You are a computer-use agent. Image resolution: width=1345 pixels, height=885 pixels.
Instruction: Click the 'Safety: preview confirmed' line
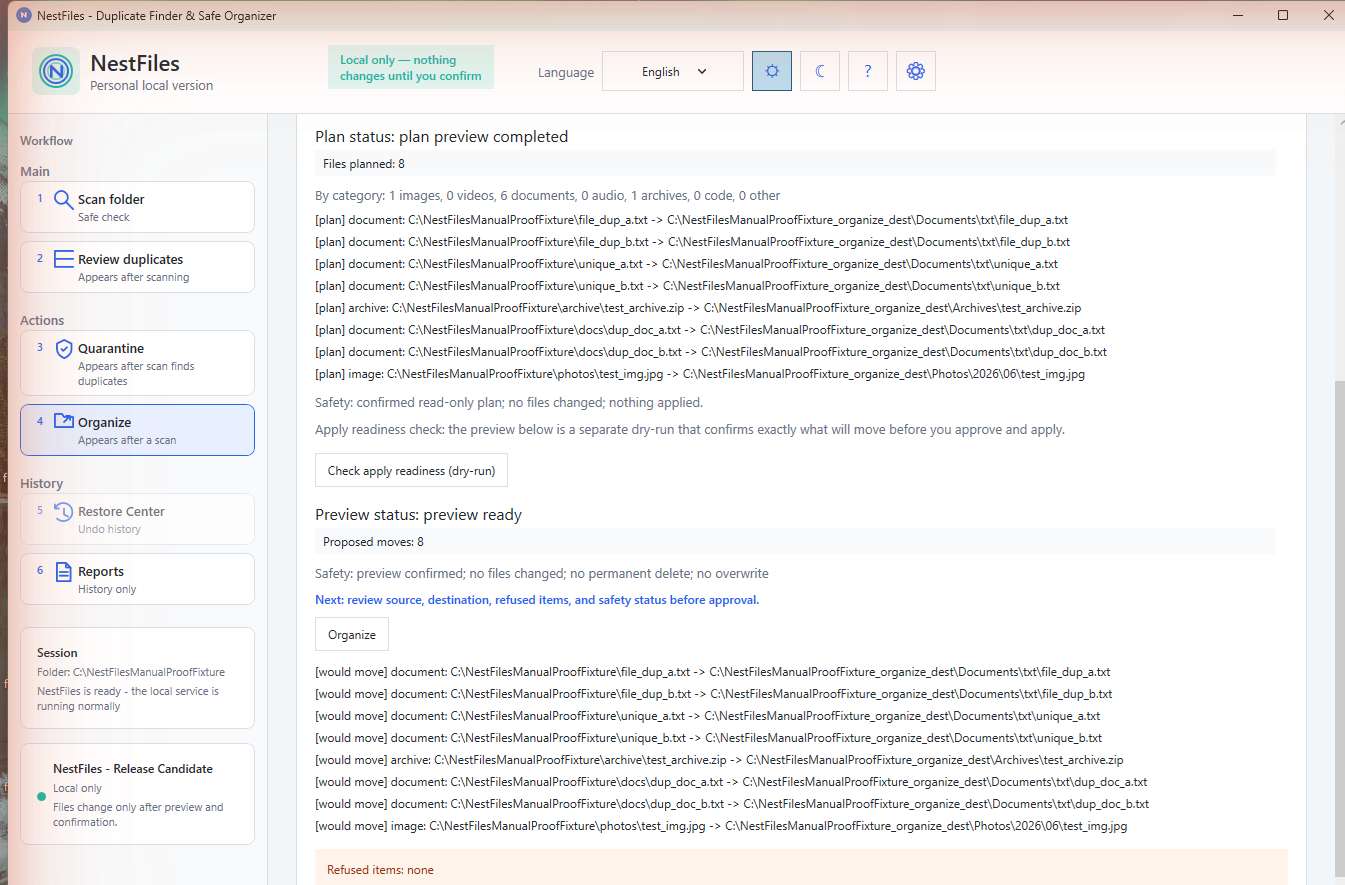[541, 574]
